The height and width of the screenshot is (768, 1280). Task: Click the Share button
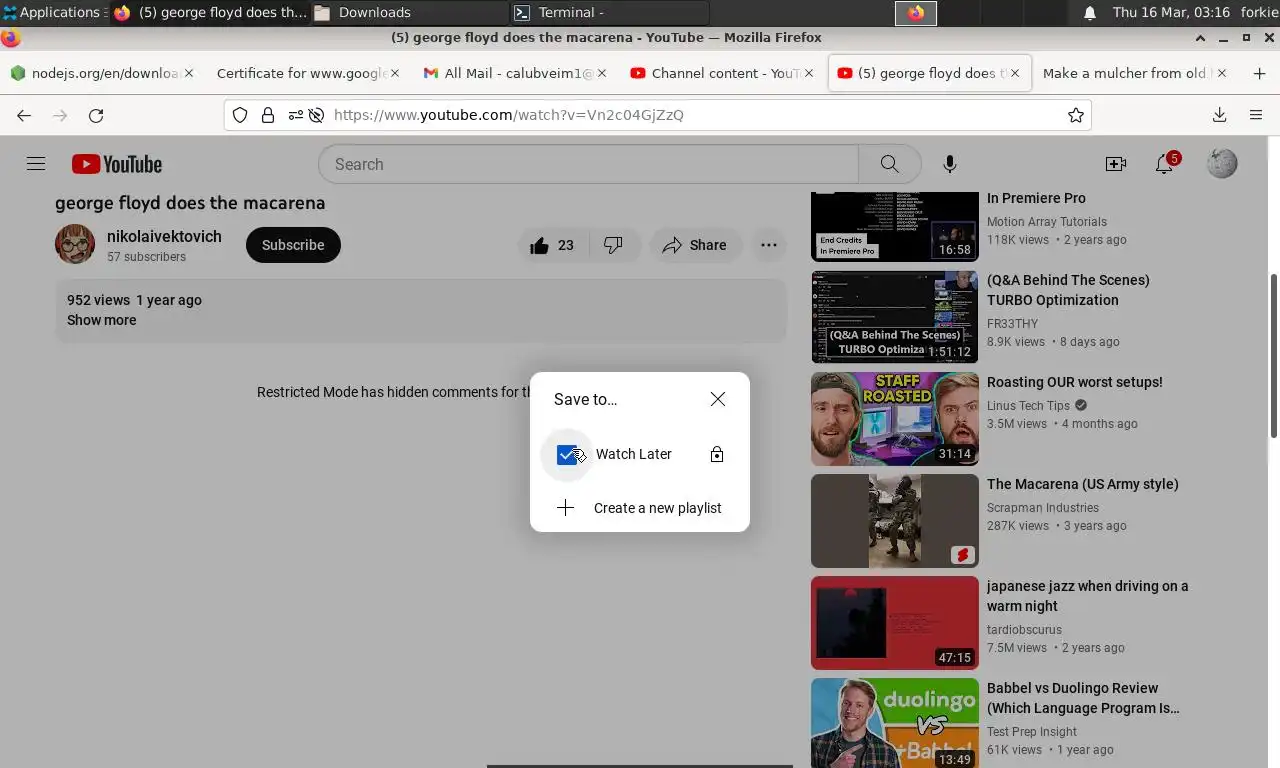tap(695, 245)
